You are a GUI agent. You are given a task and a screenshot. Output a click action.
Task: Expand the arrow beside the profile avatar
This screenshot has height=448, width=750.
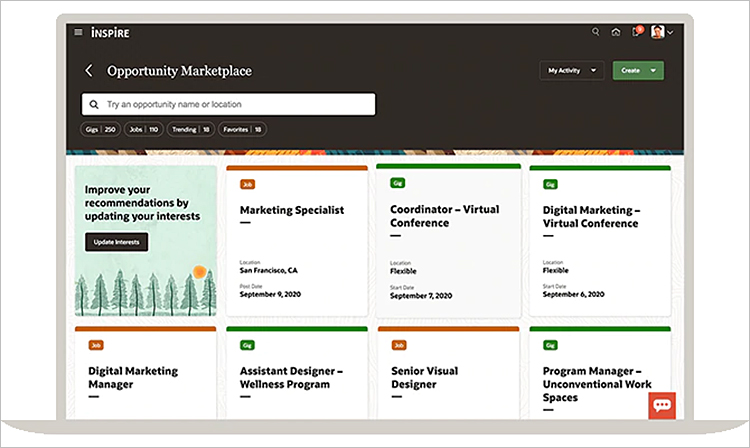(x=670, y=33)
